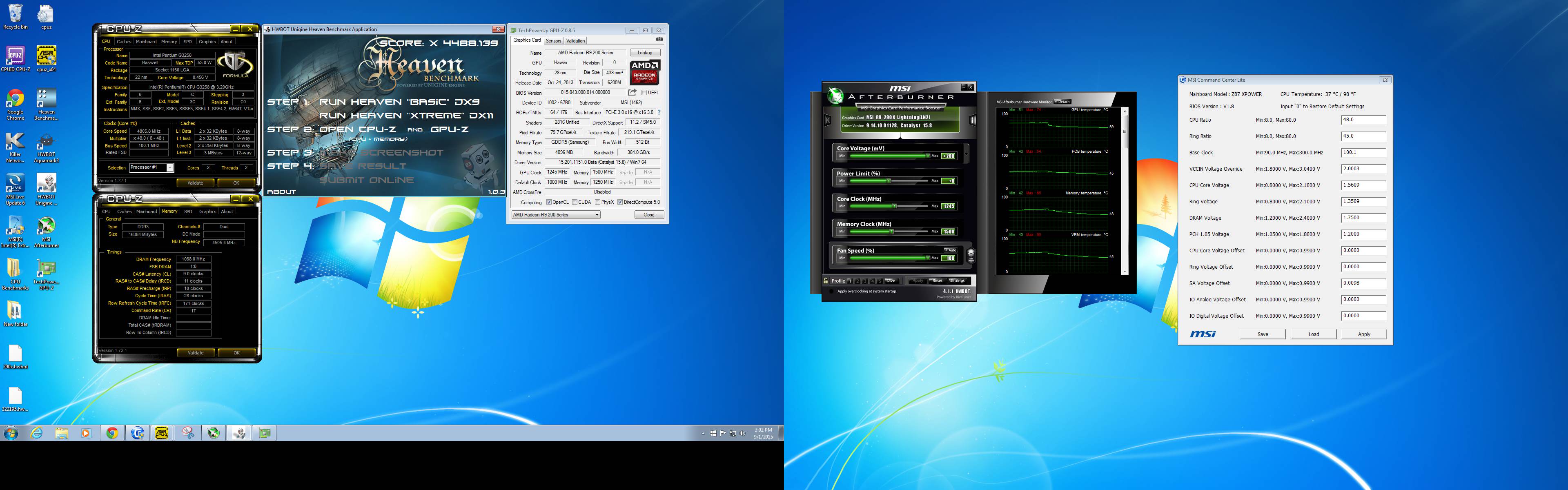
Task: Click the Windows Start button
Action: [11, 433]
